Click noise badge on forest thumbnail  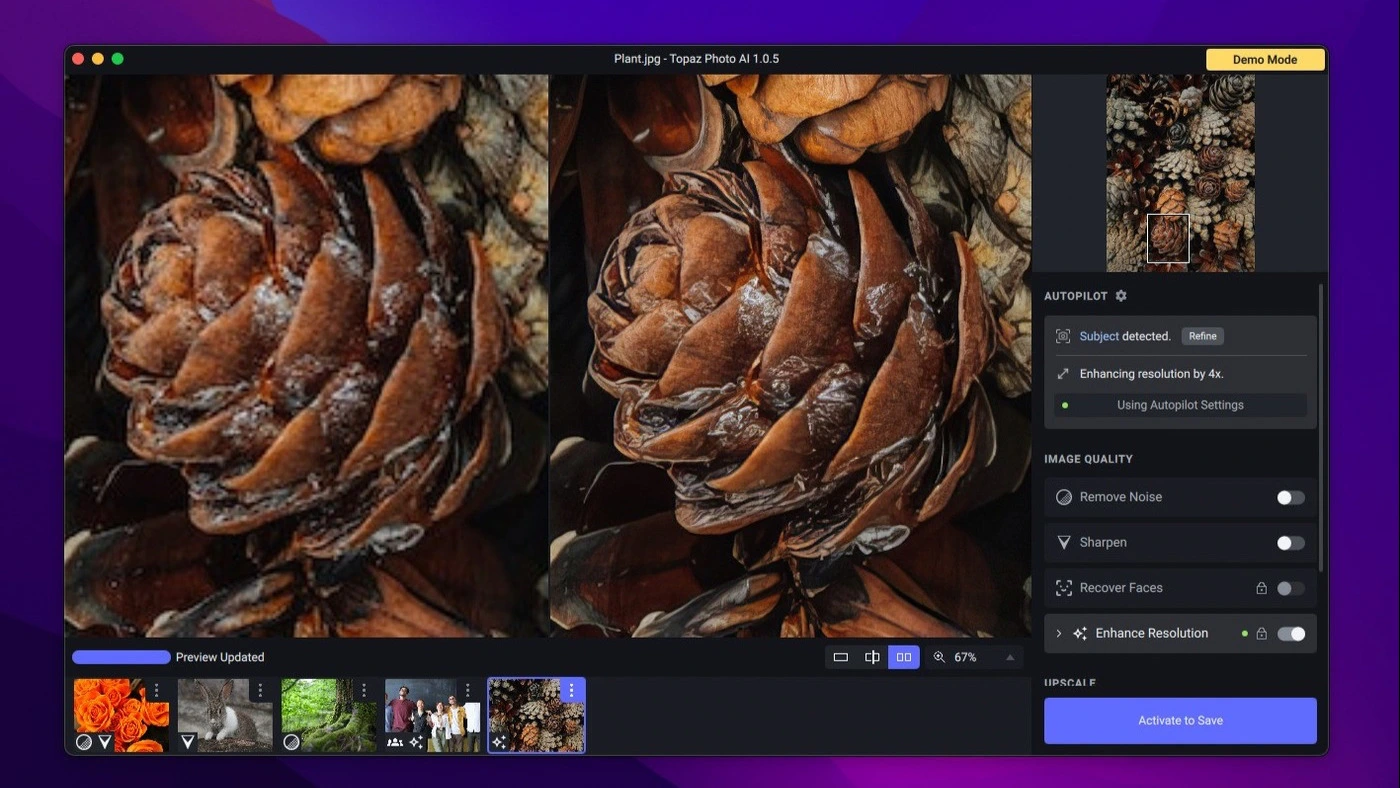292,742
